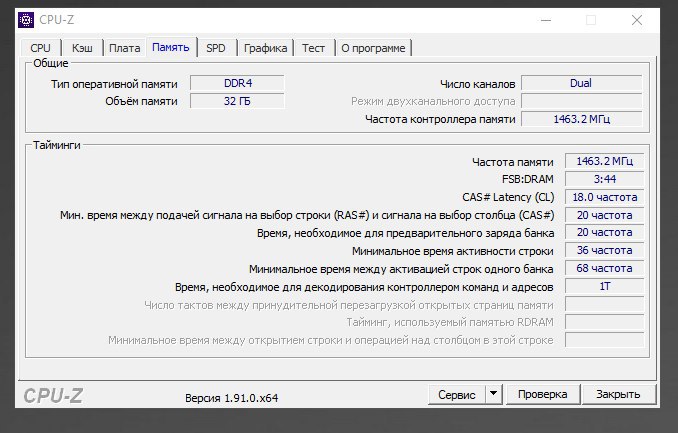Open the Кэш tab

[x=82, y=48]
